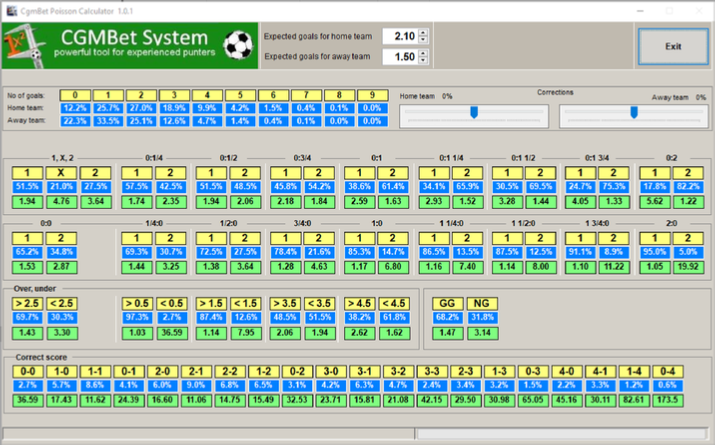This screenshot has width=715, height=445.
Task: Click the 0-0 correct score cell
Action: click(x=28, y=369)
